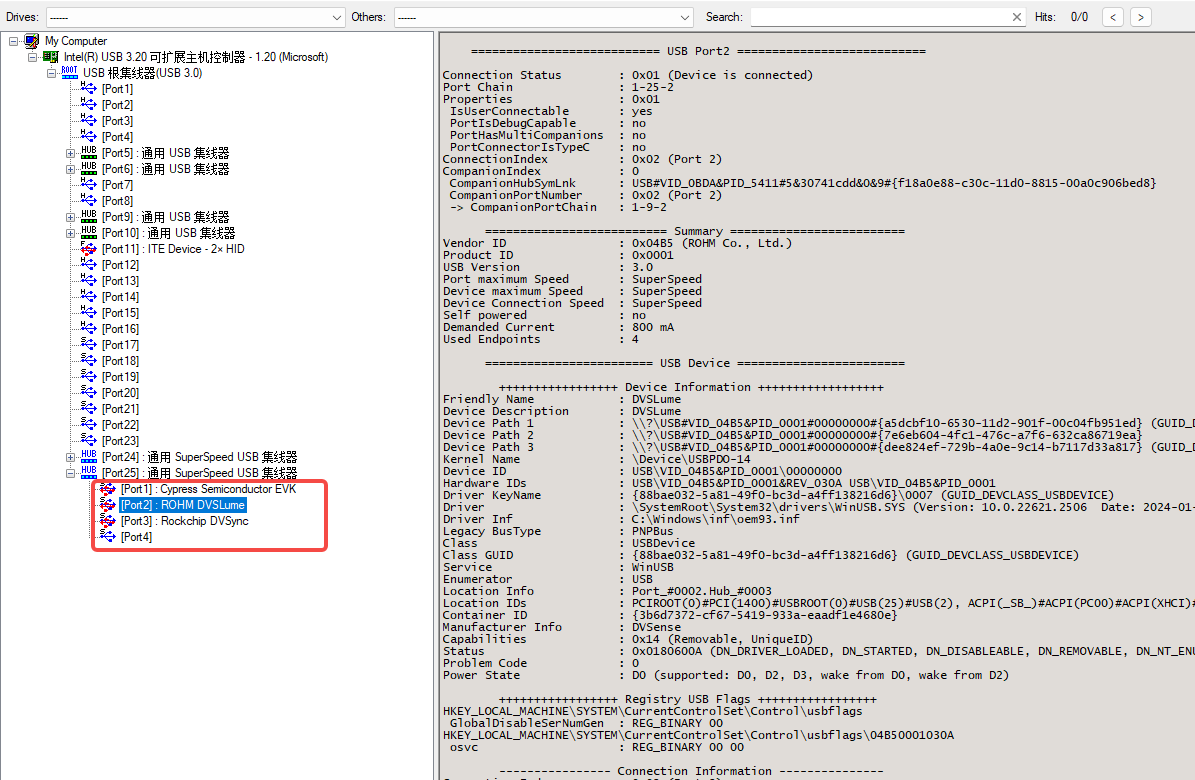Viewport: 1195px width, 780px height.
Task: Click the hub icon for Port5
Action: (89, 153)
